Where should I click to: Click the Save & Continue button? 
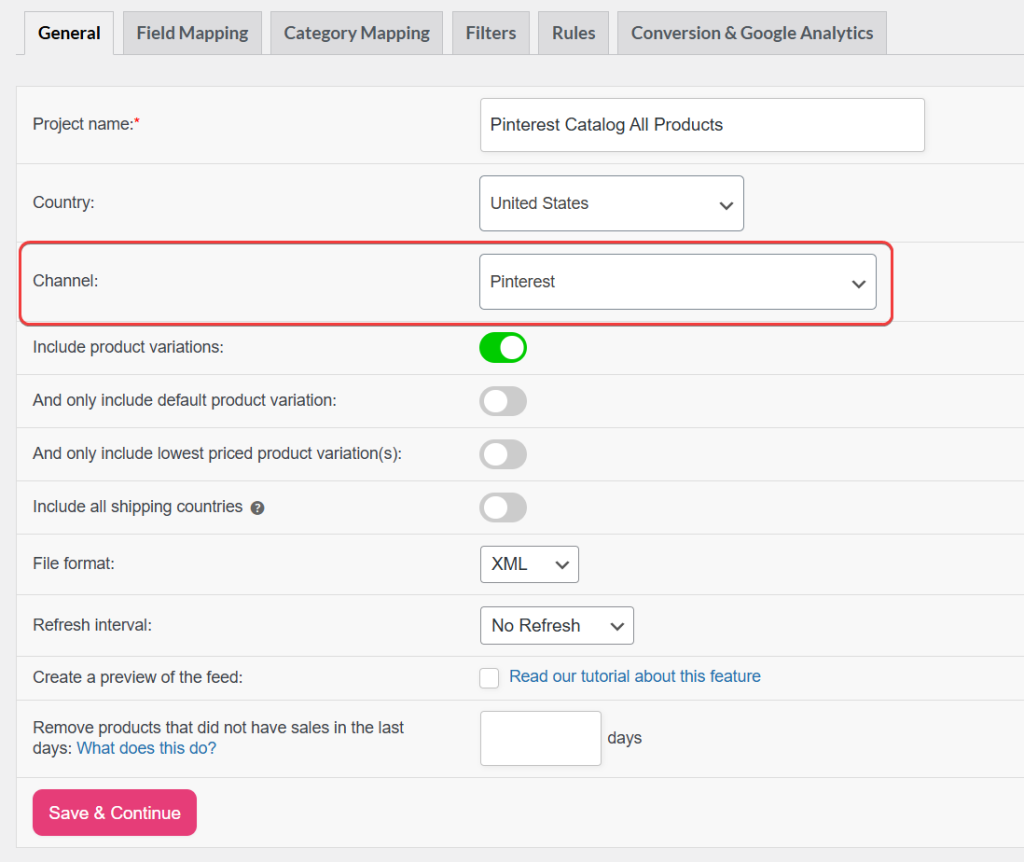point(114,812)
